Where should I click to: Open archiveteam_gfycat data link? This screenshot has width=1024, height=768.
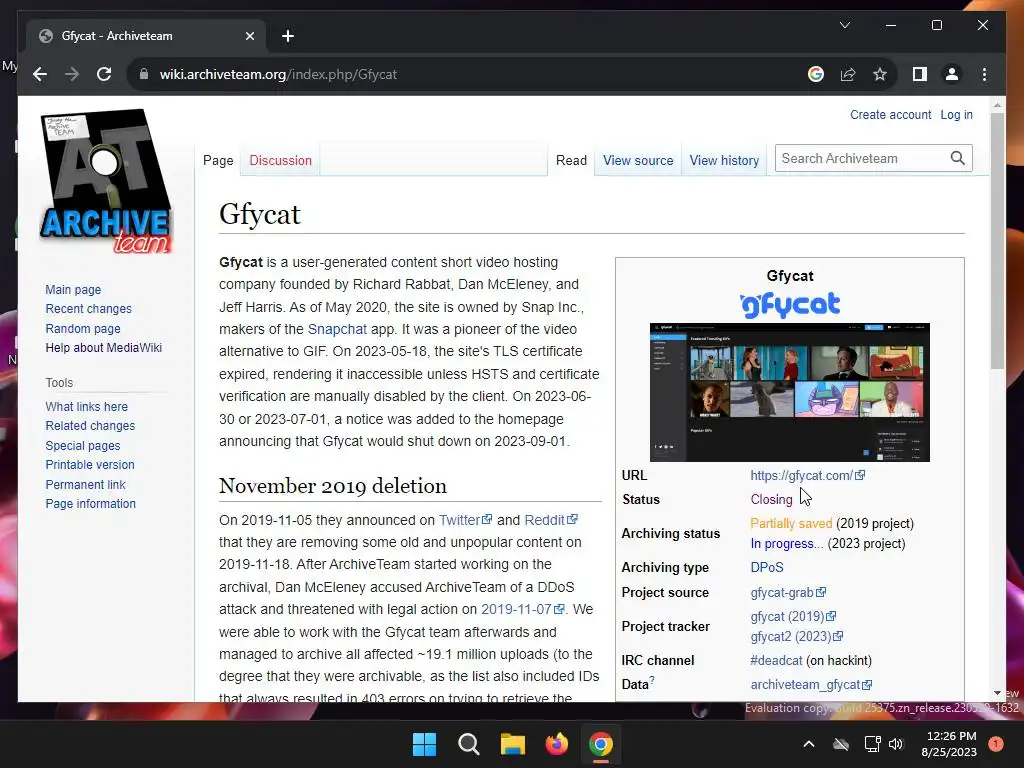tap(810, 684)
